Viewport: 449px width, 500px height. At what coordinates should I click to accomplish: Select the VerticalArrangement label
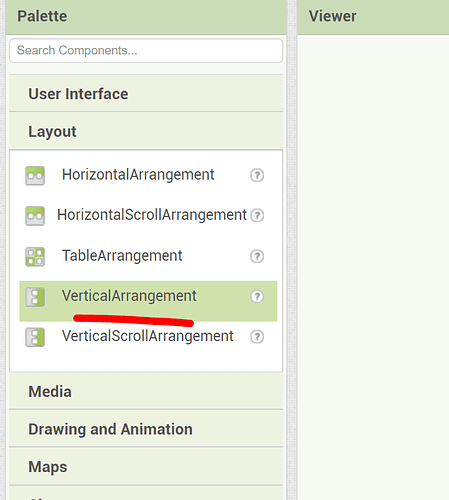[x=129, y=296]
